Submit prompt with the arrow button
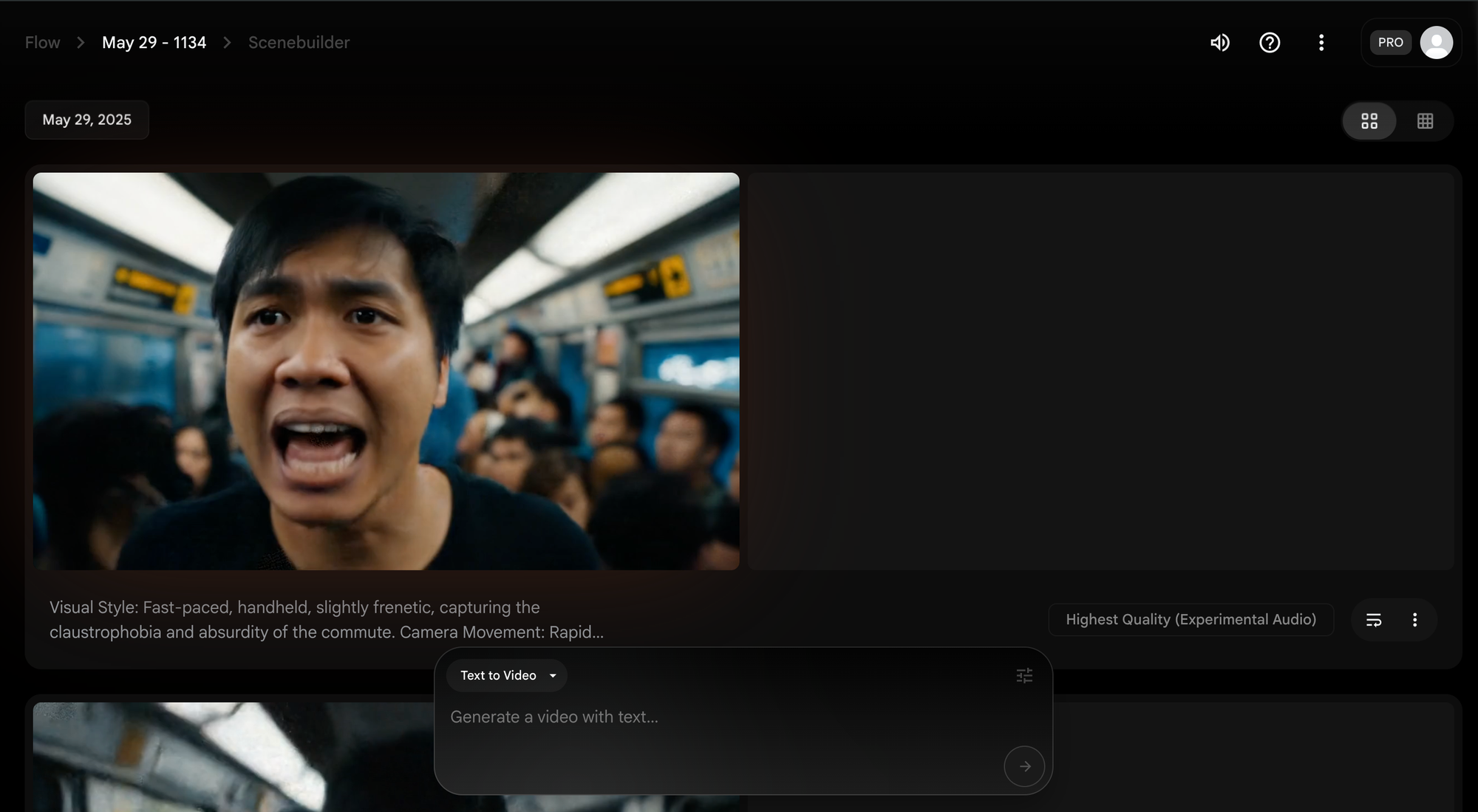 pyautogui.click(x=1024, y=766)
